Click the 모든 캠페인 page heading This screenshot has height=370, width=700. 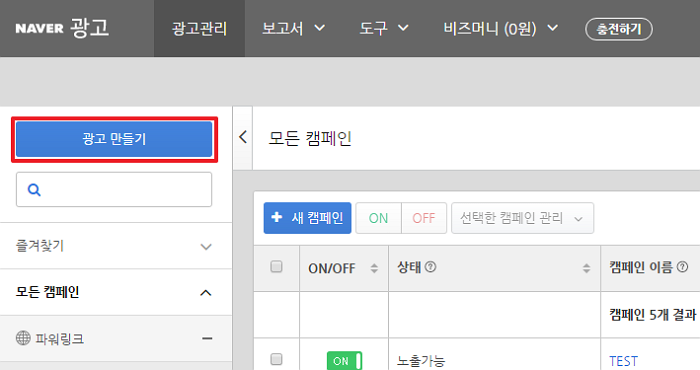click(310, 138)
